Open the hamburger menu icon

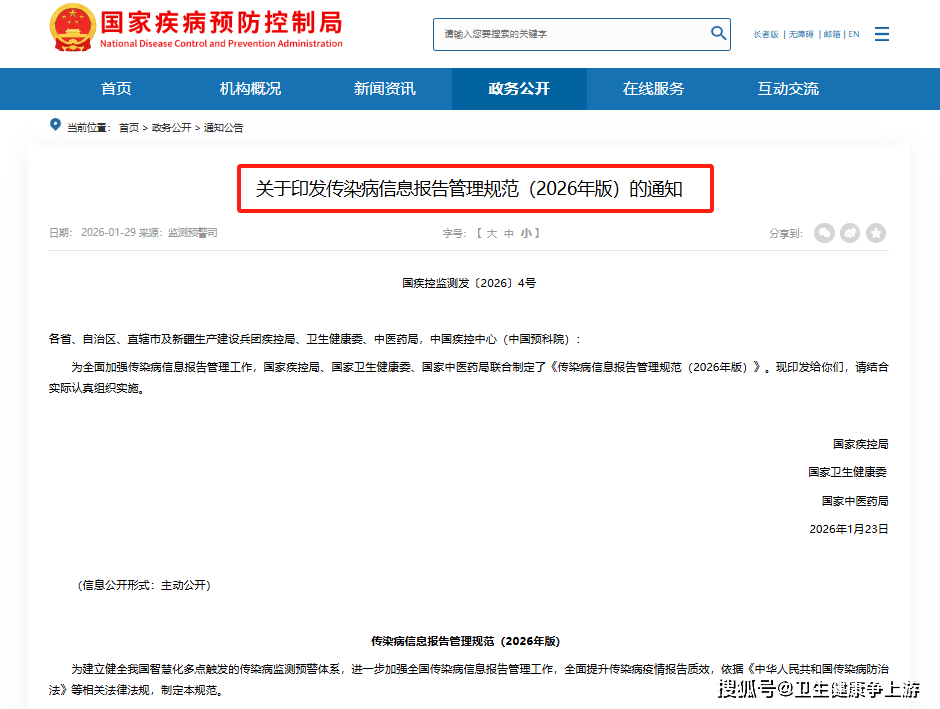point(881,34)
